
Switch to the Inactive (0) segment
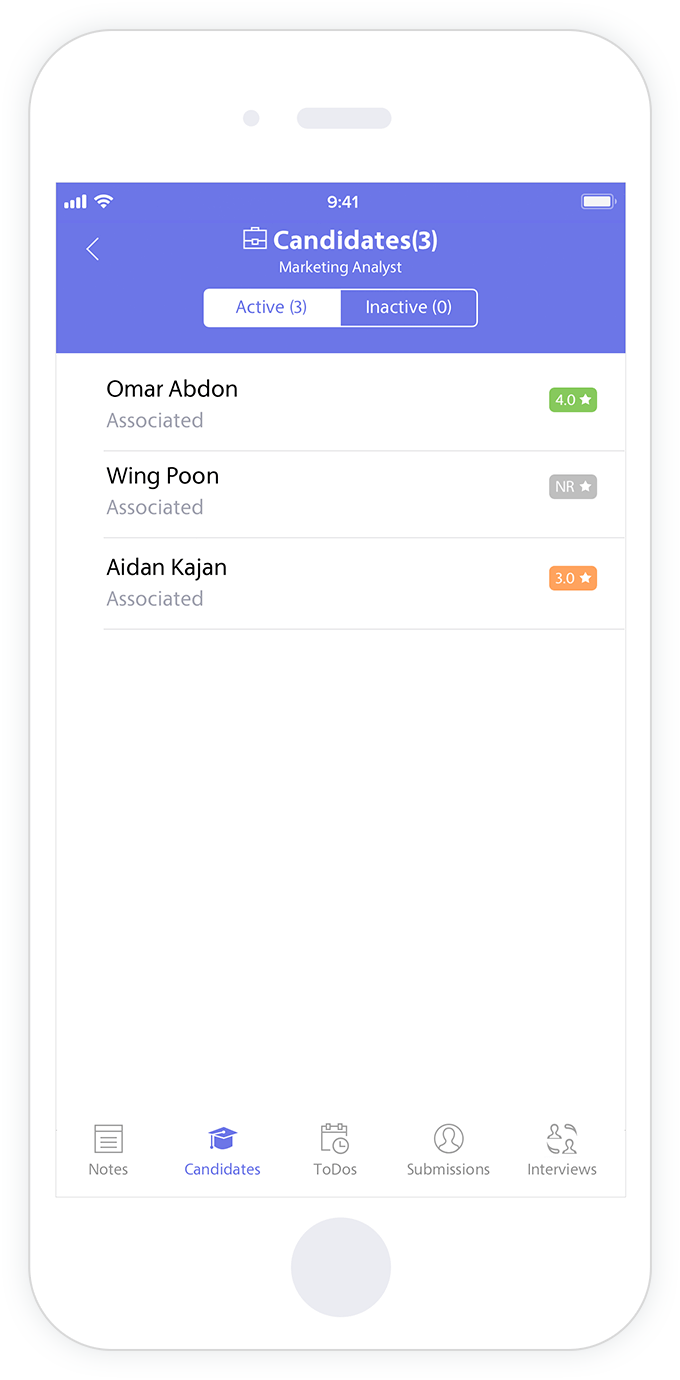click(x=408, y=308)
